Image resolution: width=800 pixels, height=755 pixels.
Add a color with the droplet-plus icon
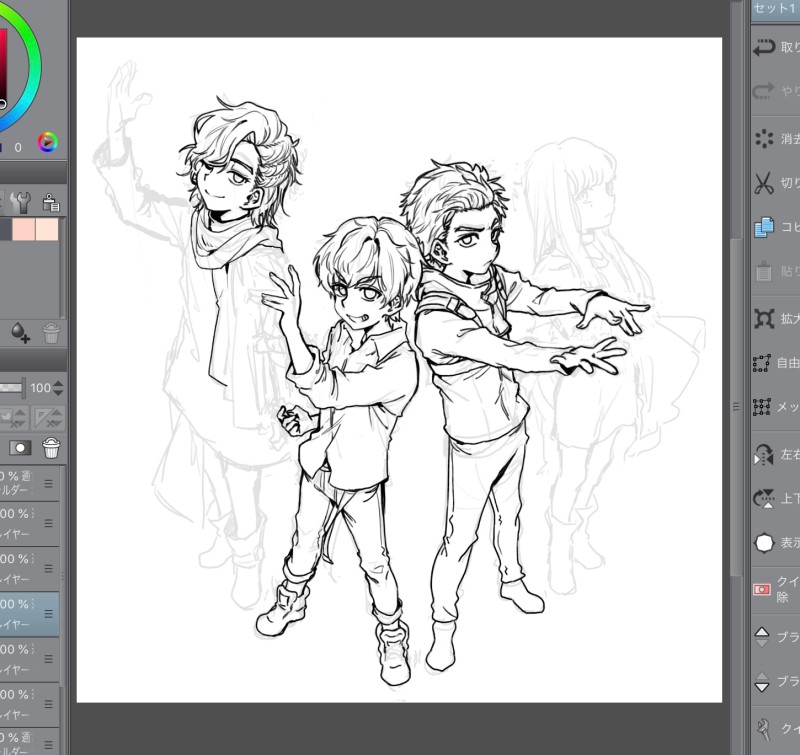tap(20, 333)
